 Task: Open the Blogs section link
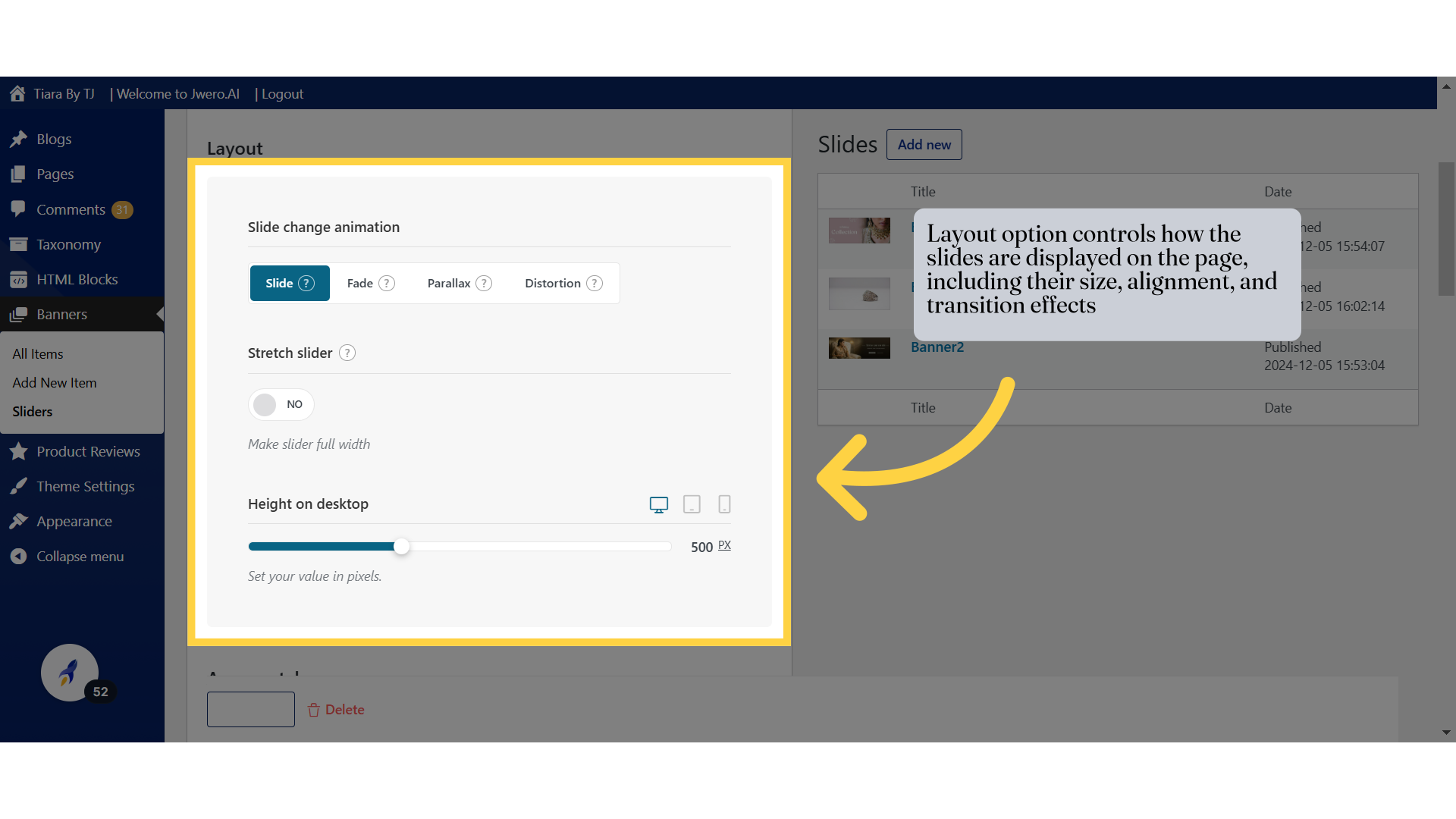tap(53, 138)
